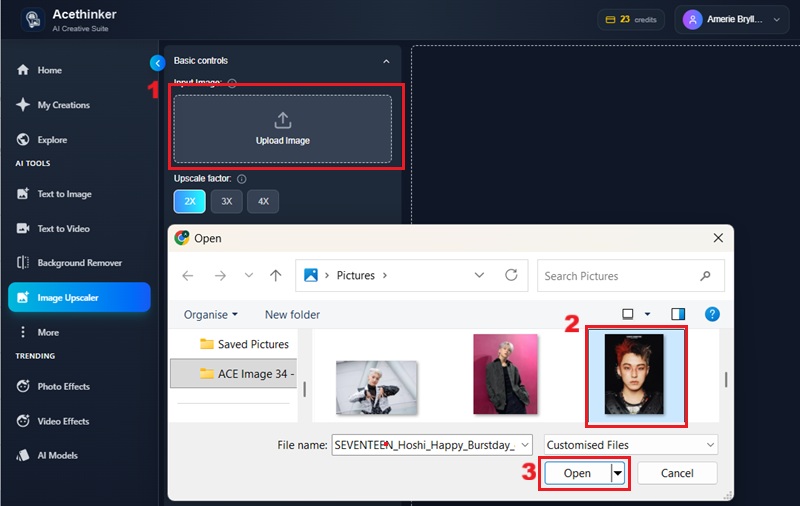Select the 4X upscale factor
This screenshot has width=800, height=506.
pyautogui.click(x=263, y=201)
